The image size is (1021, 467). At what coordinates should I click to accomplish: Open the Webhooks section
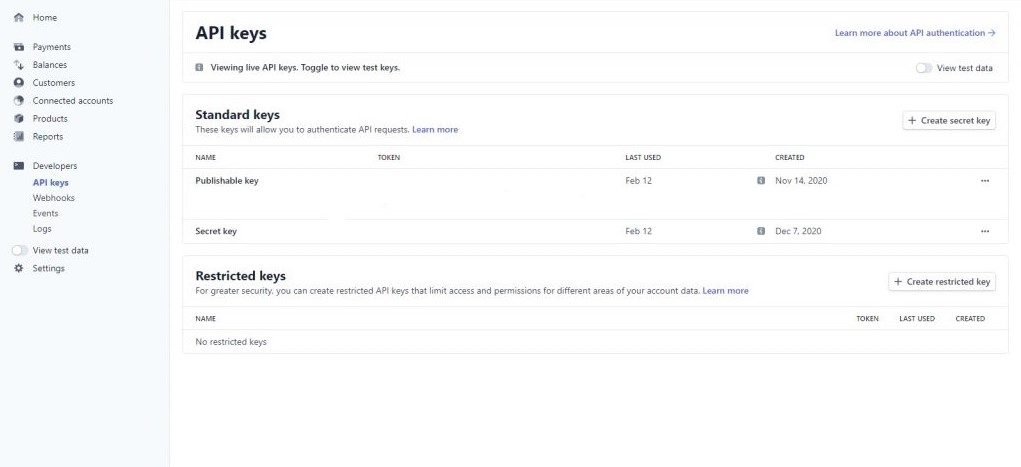tap(53, 198)
